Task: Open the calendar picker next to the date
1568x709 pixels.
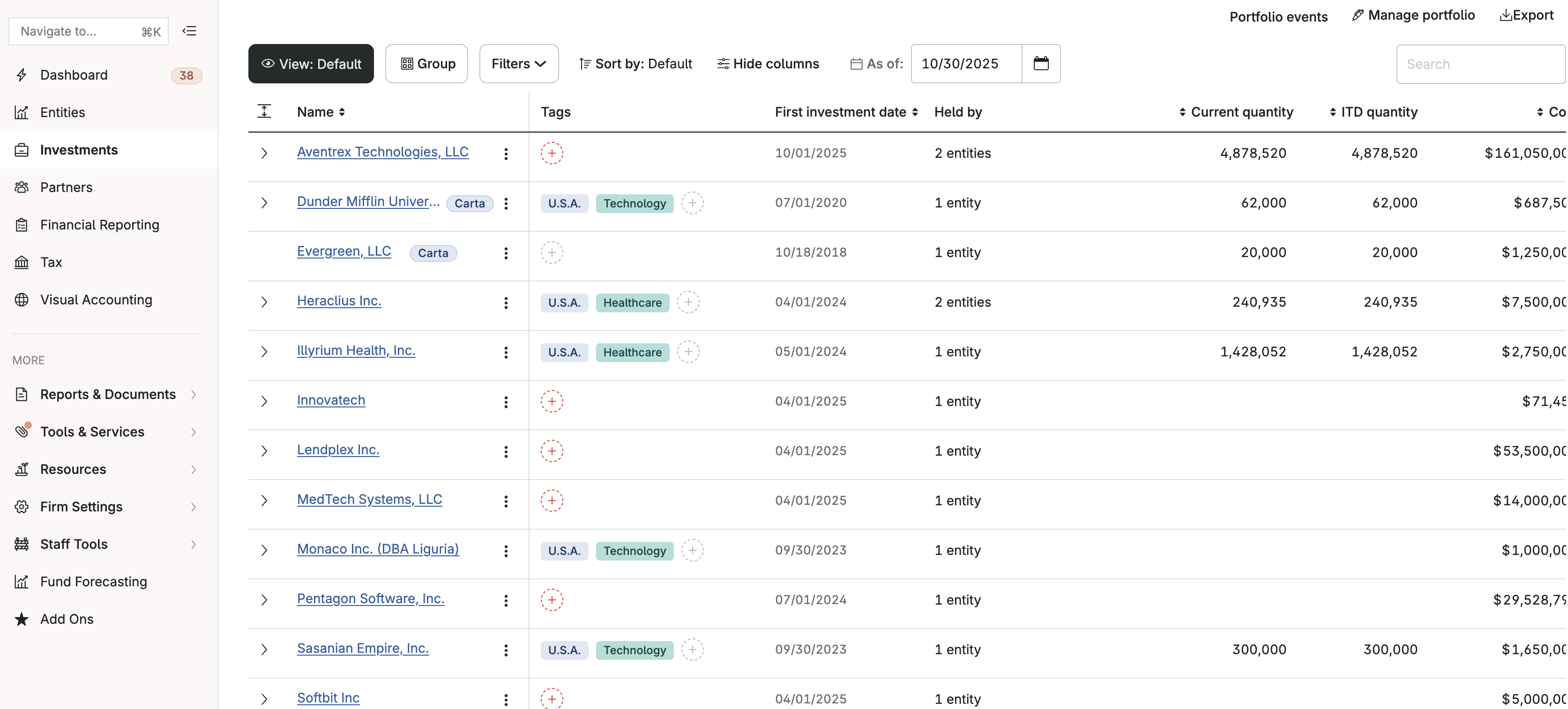Action: click(x=1041, y=63)
